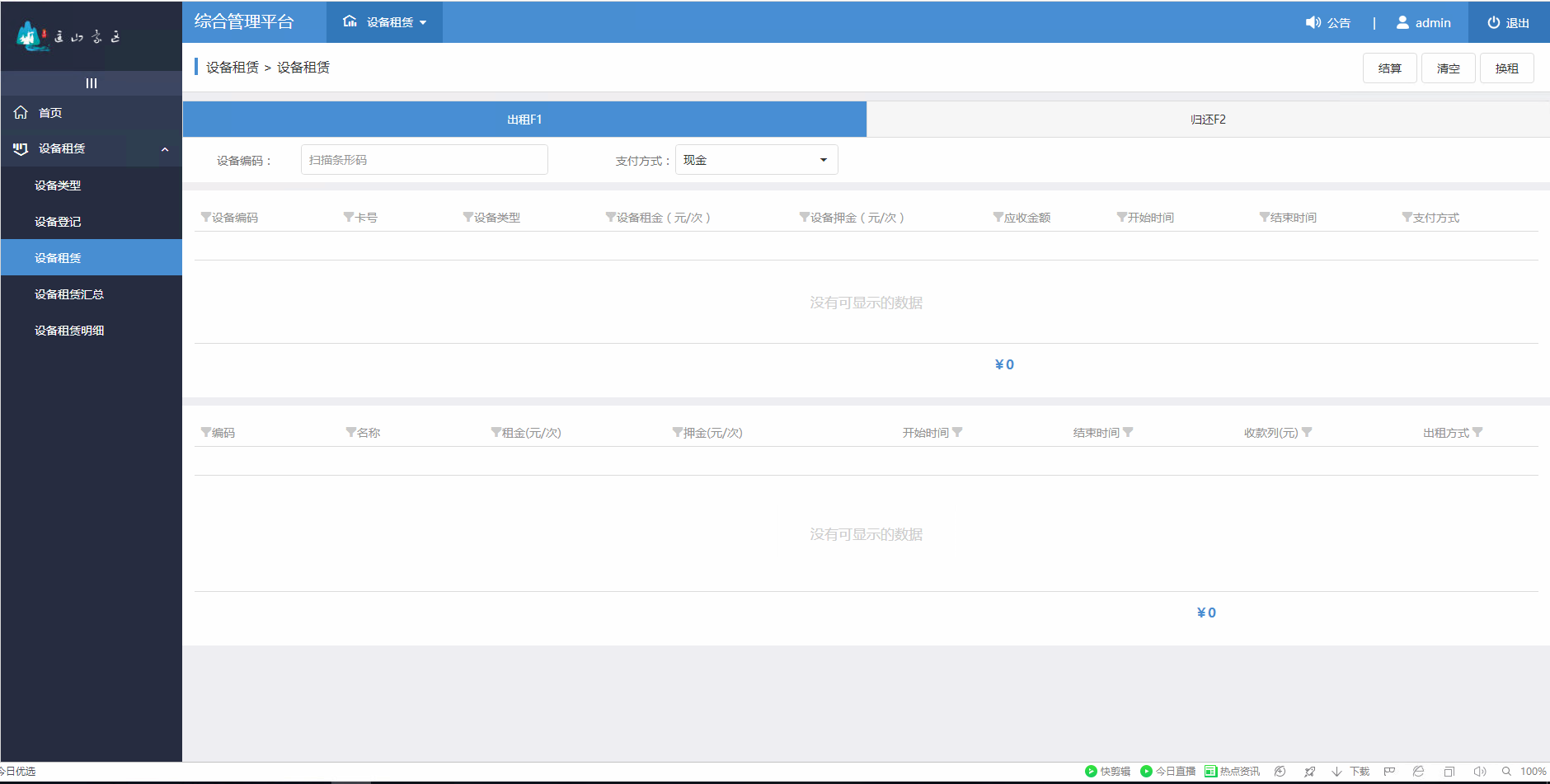Collapse the 设备租赁 sidebar menu group
This screenshot has width=1550, height=784.
click(x=164, y=149)
